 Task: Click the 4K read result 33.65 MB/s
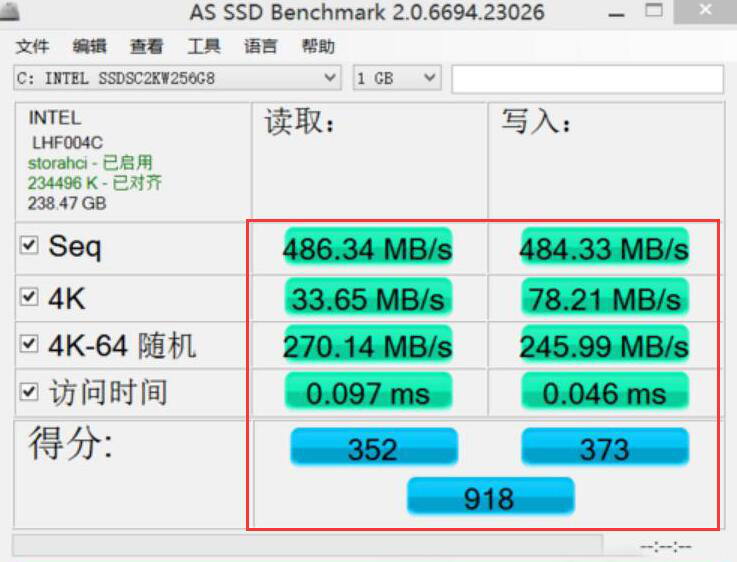coord(368,297)
